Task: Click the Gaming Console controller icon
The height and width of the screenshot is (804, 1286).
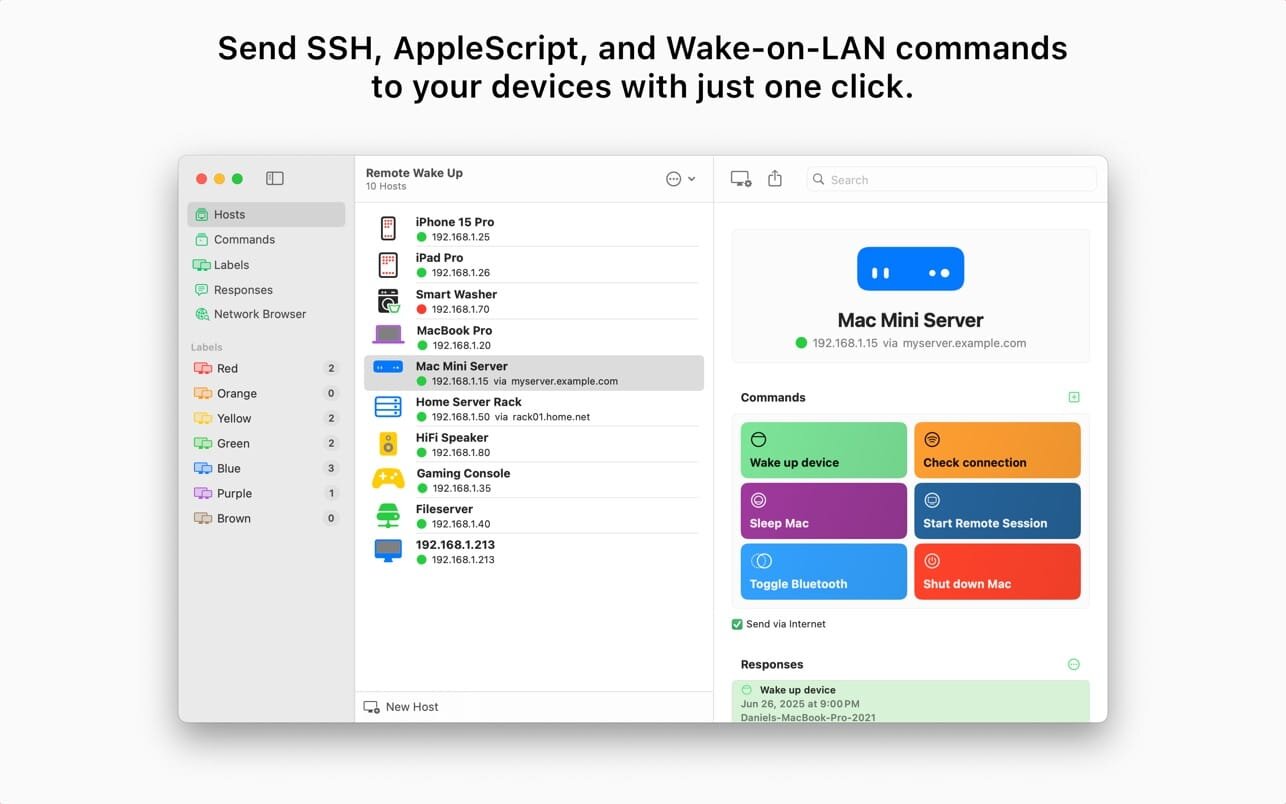Action: click(x=388, y=479)
